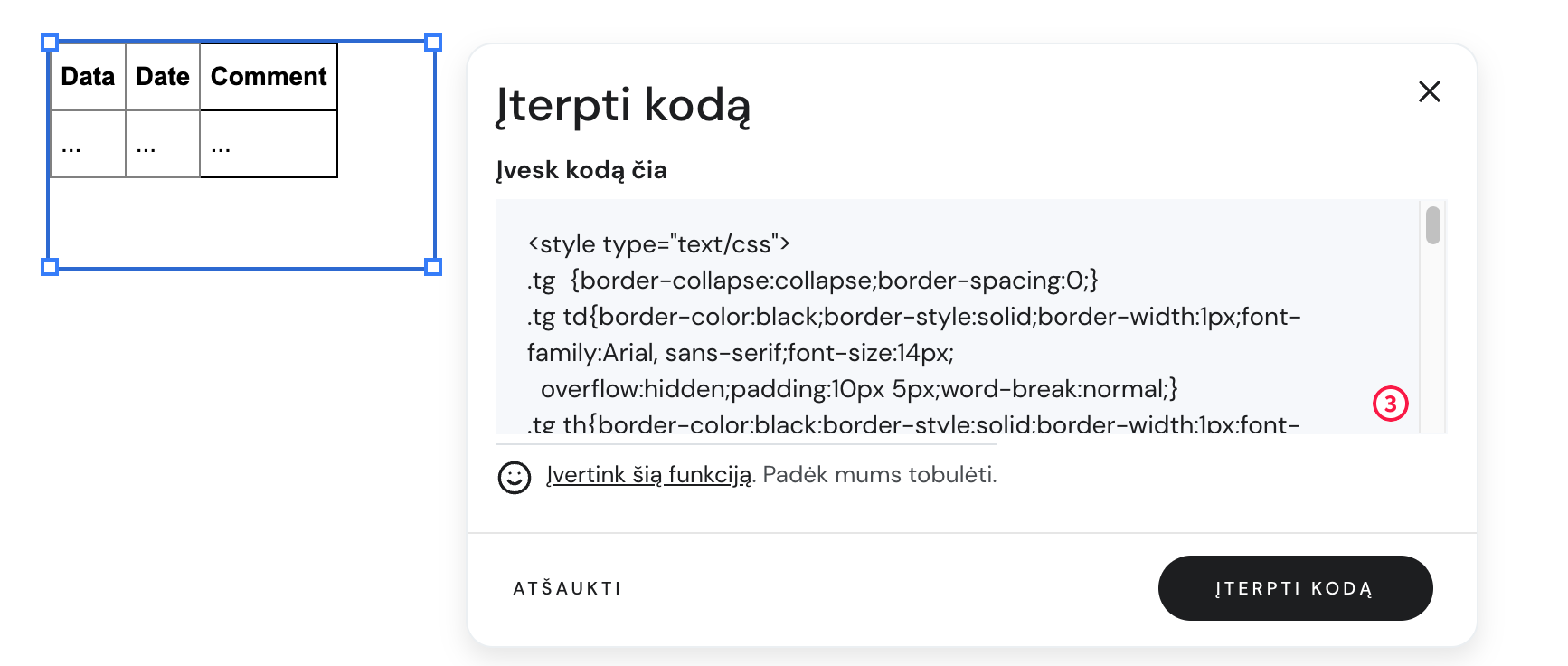Viewport: 1568px width, 666px height.
Task: Select the Data table header cell
Action: [x=88, y=77]
